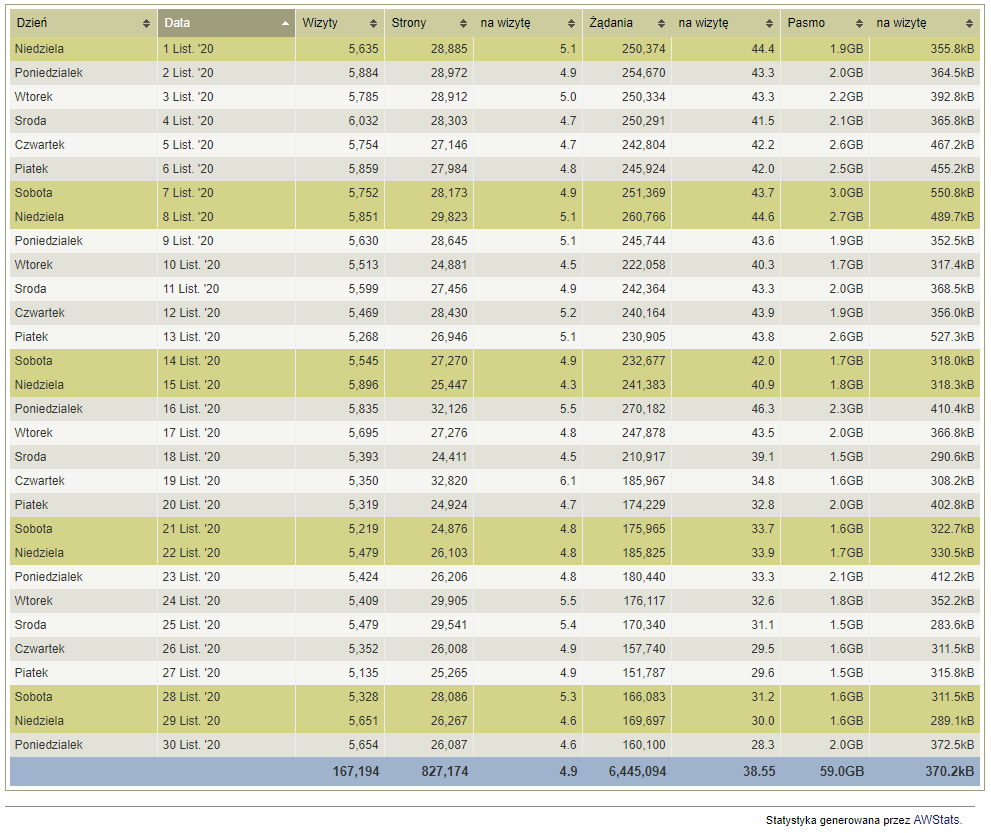Click the pages value 29,905

pos(449,601)
